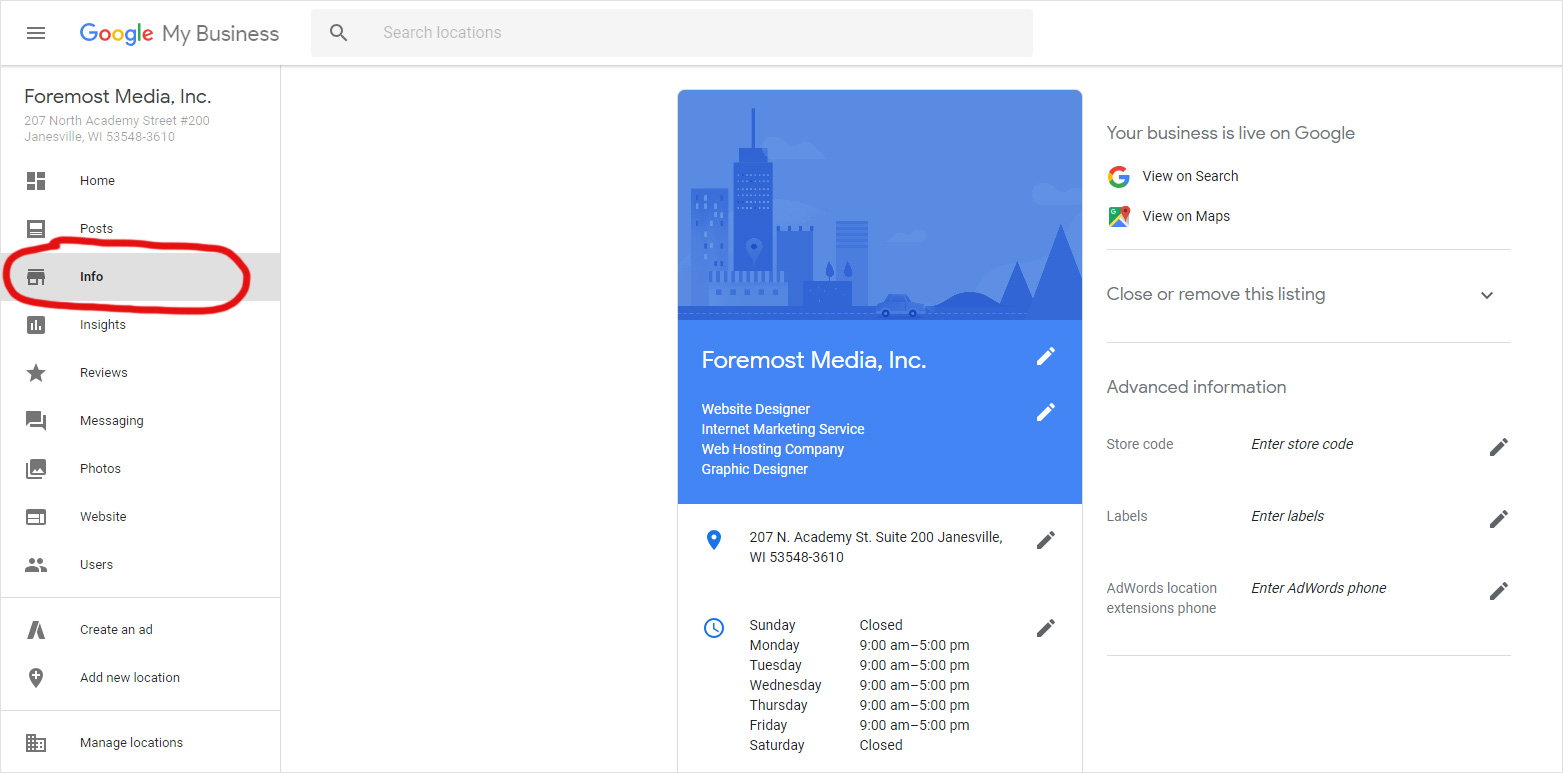Open the Website section
This screenshot has height=773, width=1563.
pos(36,516)
